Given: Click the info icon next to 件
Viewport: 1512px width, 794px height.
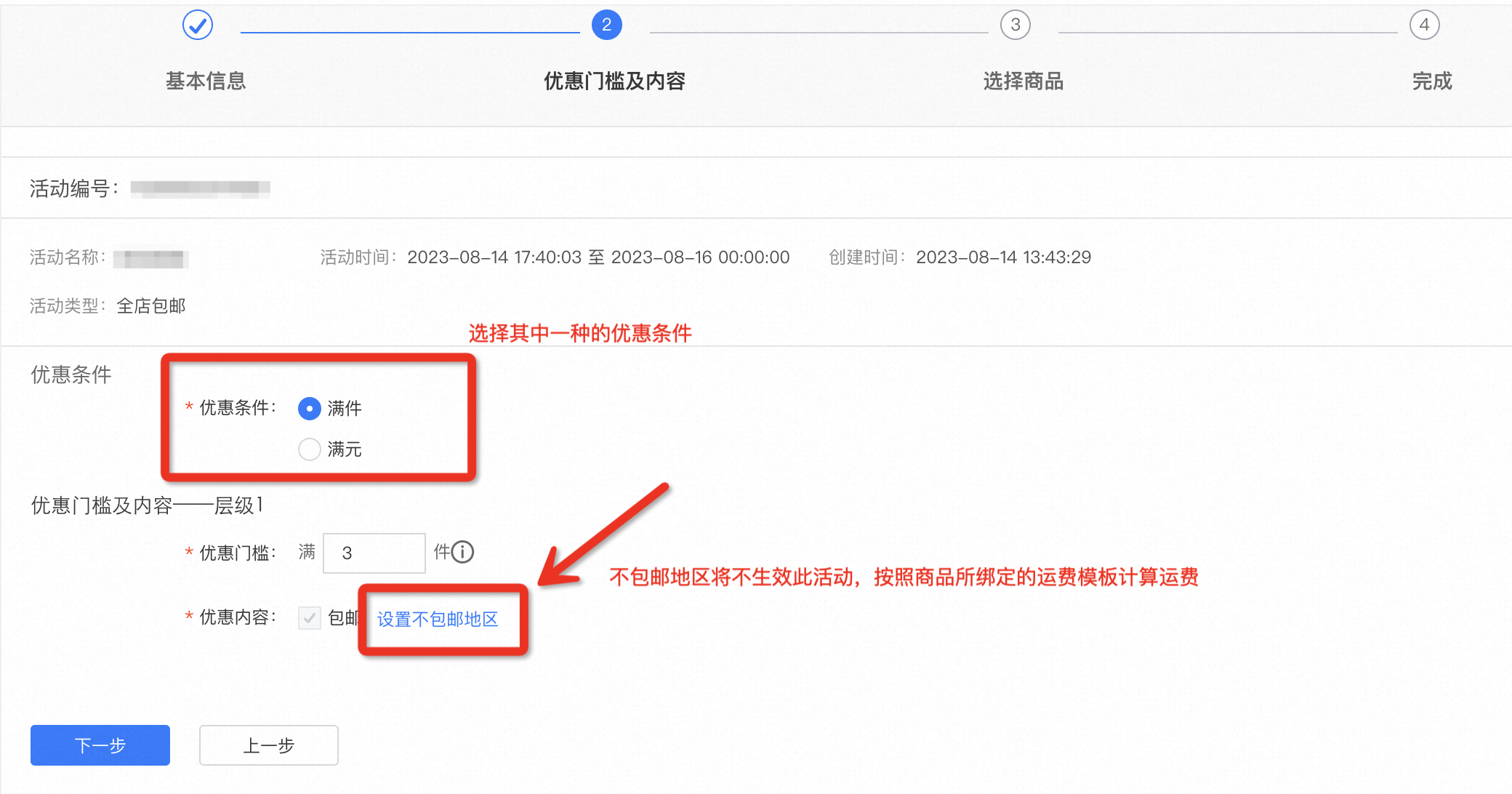Looking at the screenshot, I should [462, 553].
